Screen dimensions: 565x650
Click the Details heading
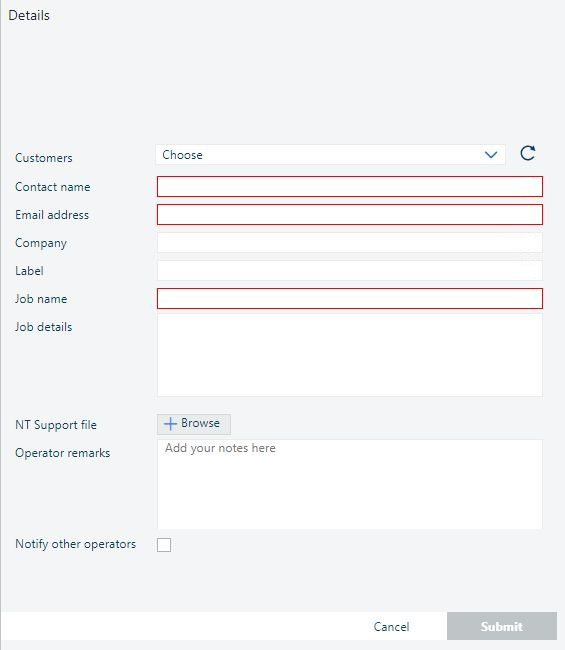coord(29,15)
